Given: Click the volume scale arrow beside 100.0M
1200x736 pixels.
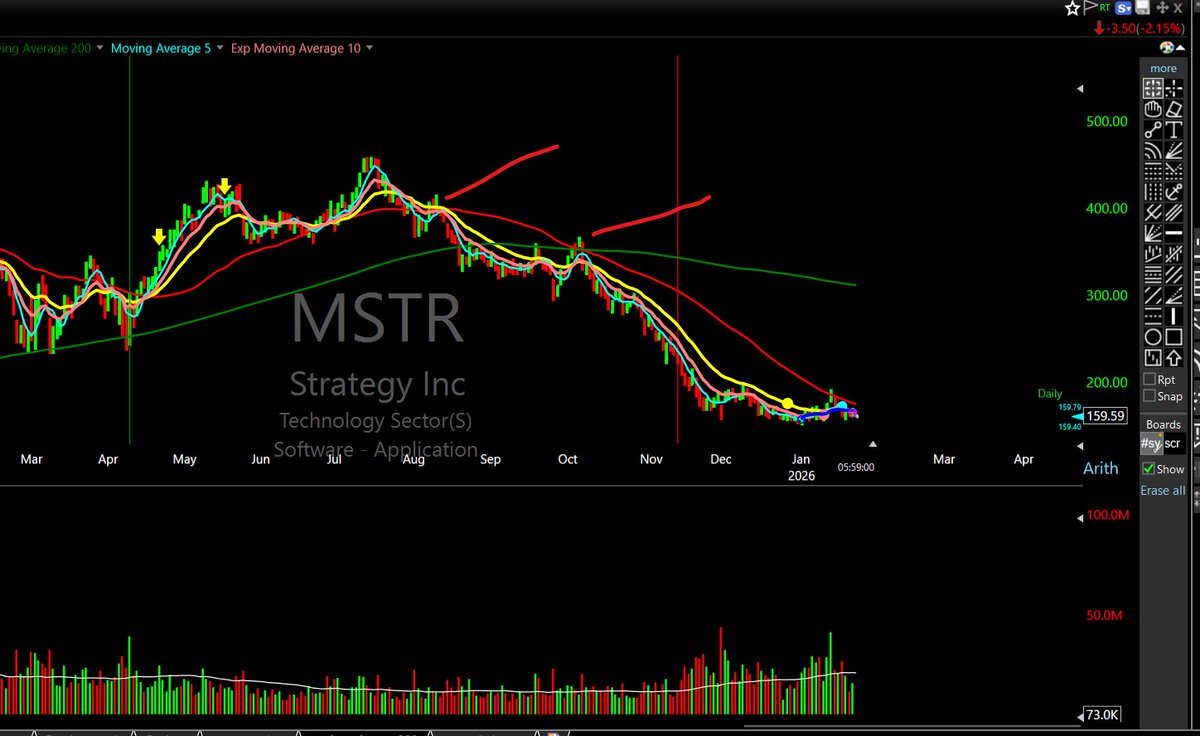Looking at the screenshot, I should (1080, 517).
